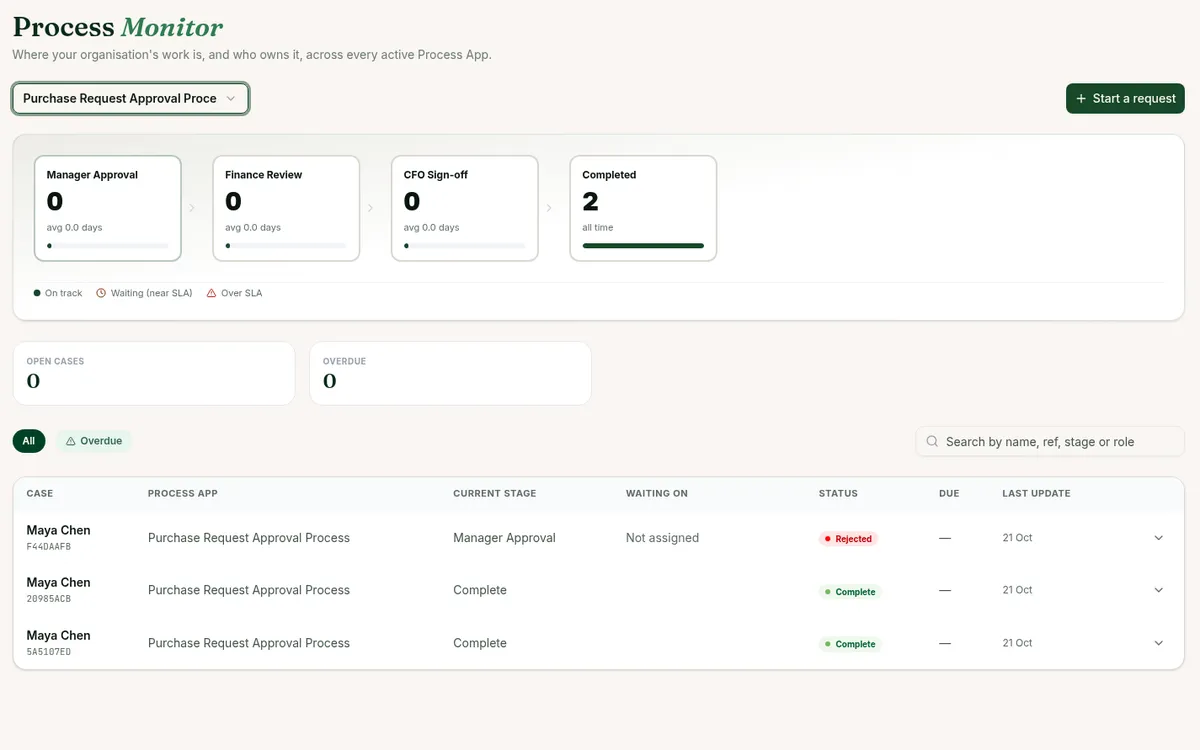Select the All filter tab
1200x750 pixels.
coord(29,441)
